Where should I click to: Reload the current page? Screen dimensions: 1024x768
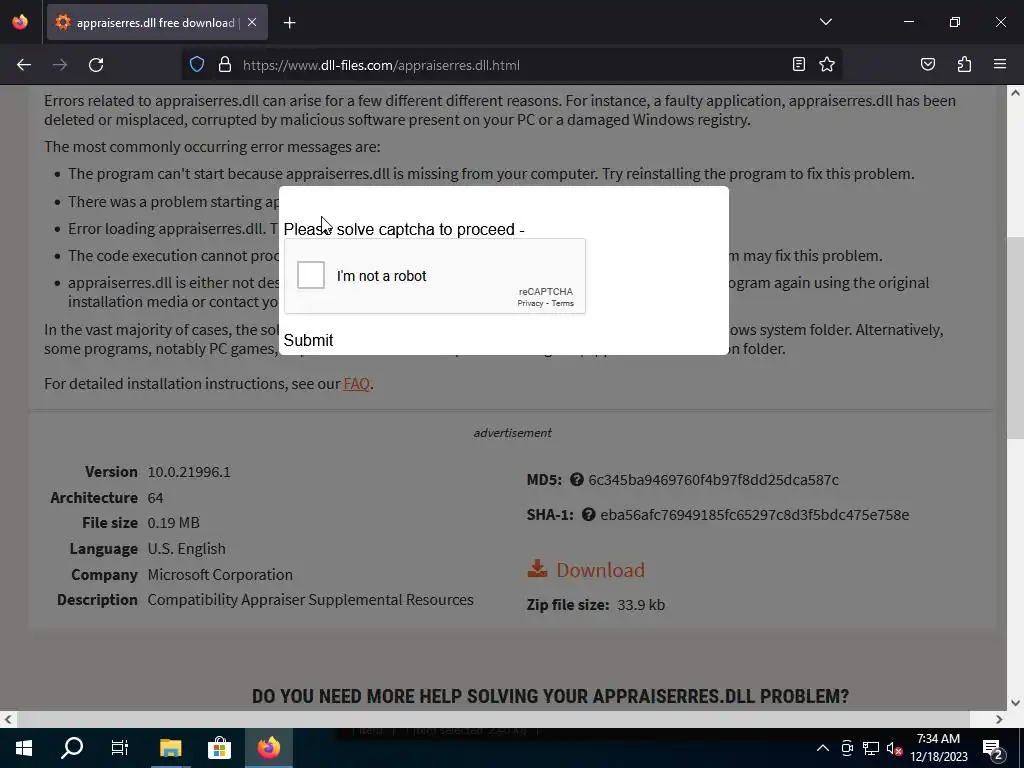tap(96, 65)
